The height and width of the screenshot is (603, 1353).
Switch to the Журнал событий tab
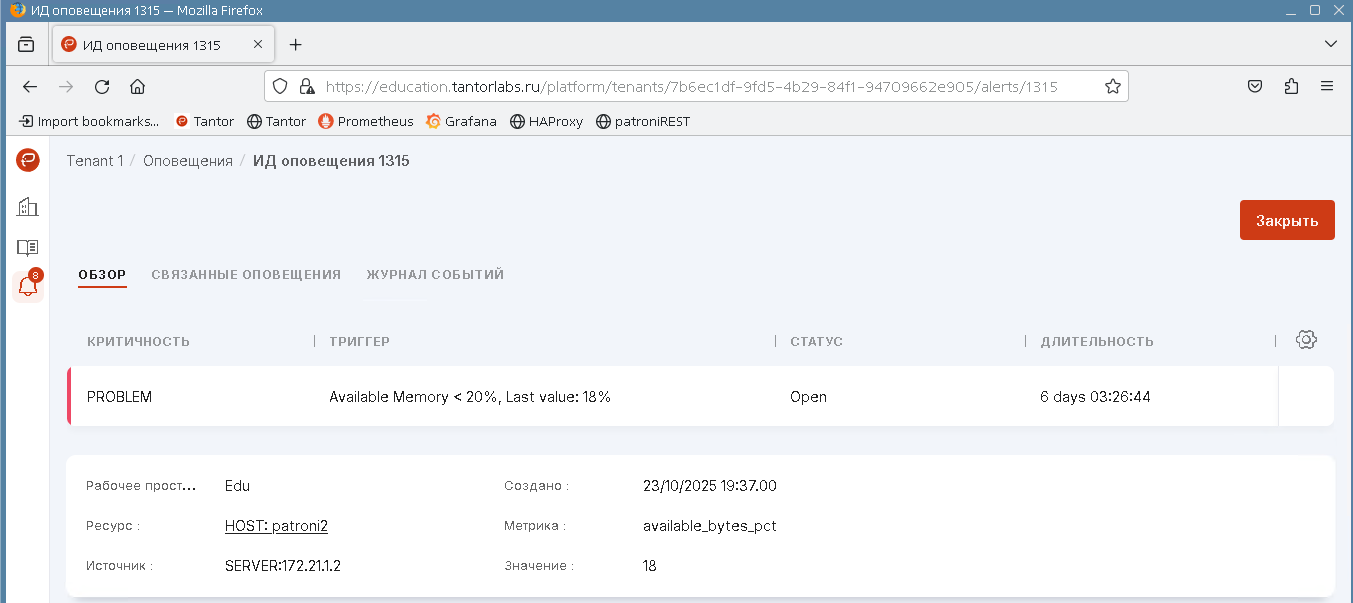pos(435,274)
